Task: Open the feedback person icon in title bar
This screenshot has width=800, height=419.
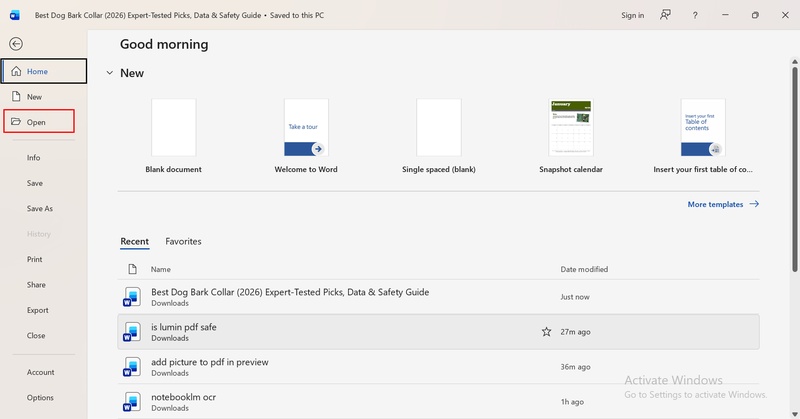Action: (x=665, y=15)
